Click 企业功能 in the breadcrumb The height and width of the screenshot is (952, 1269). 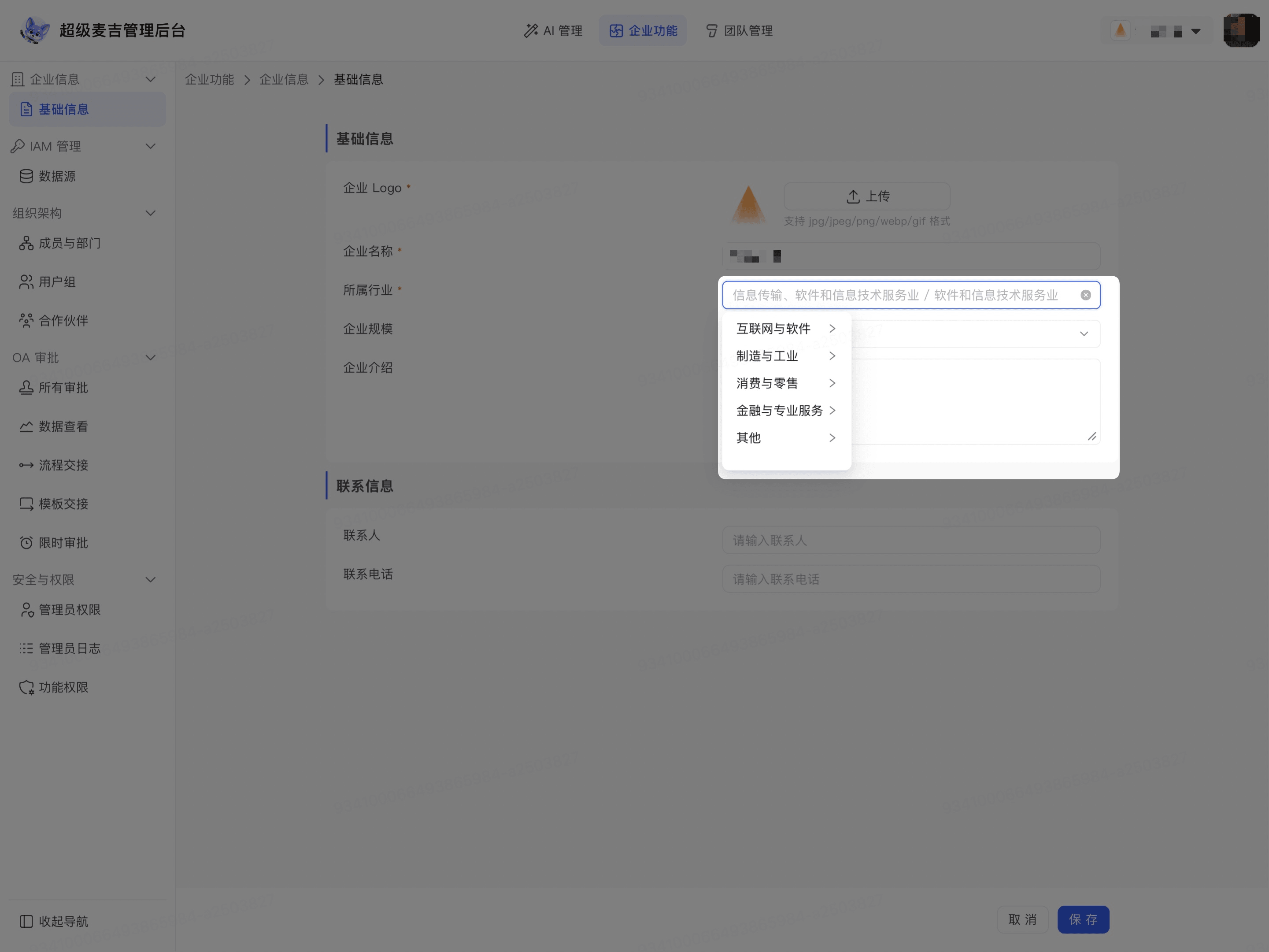coord(209,79)
